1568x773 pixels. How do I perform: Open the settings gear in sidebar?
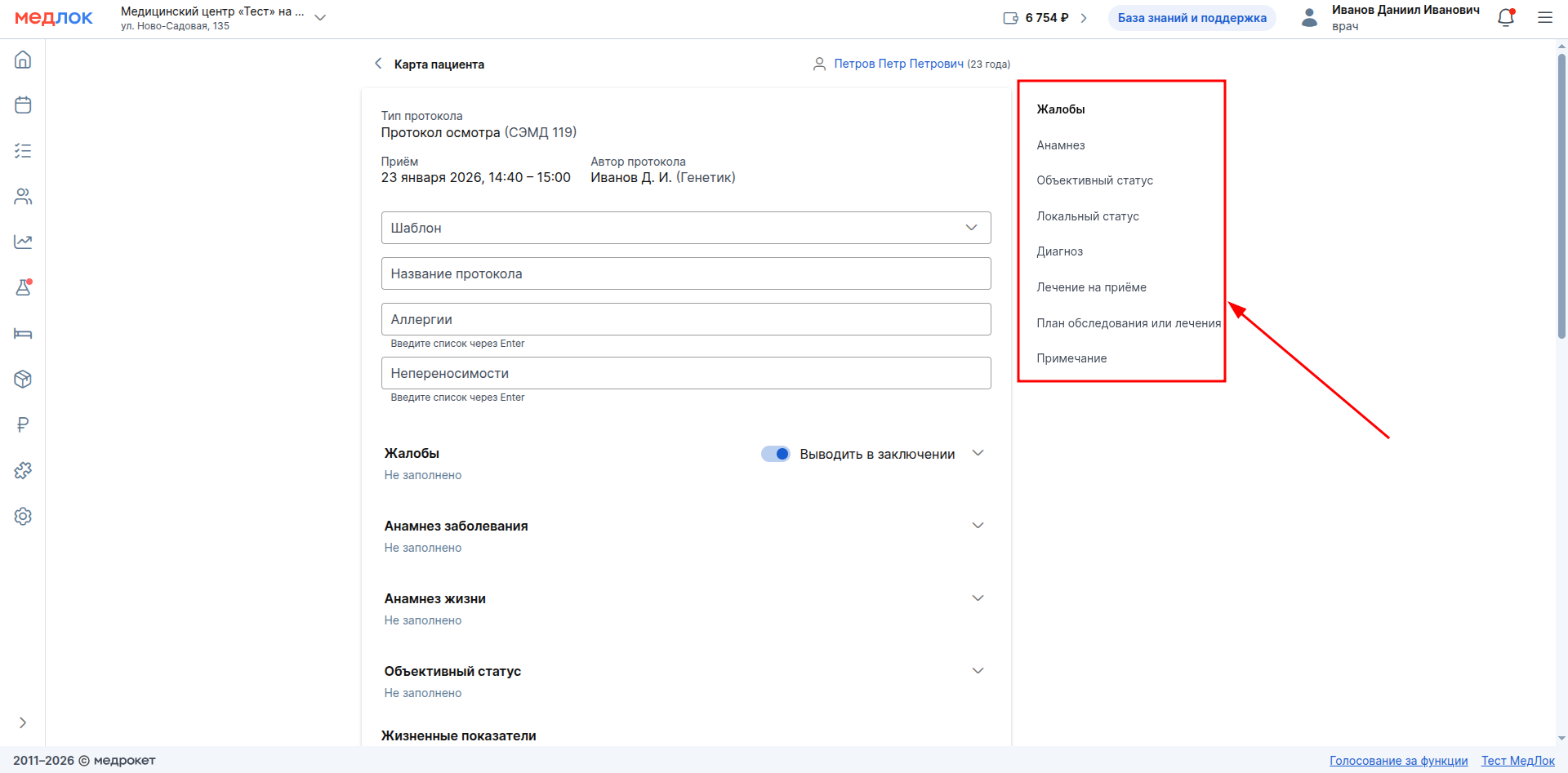click(23, 516)
